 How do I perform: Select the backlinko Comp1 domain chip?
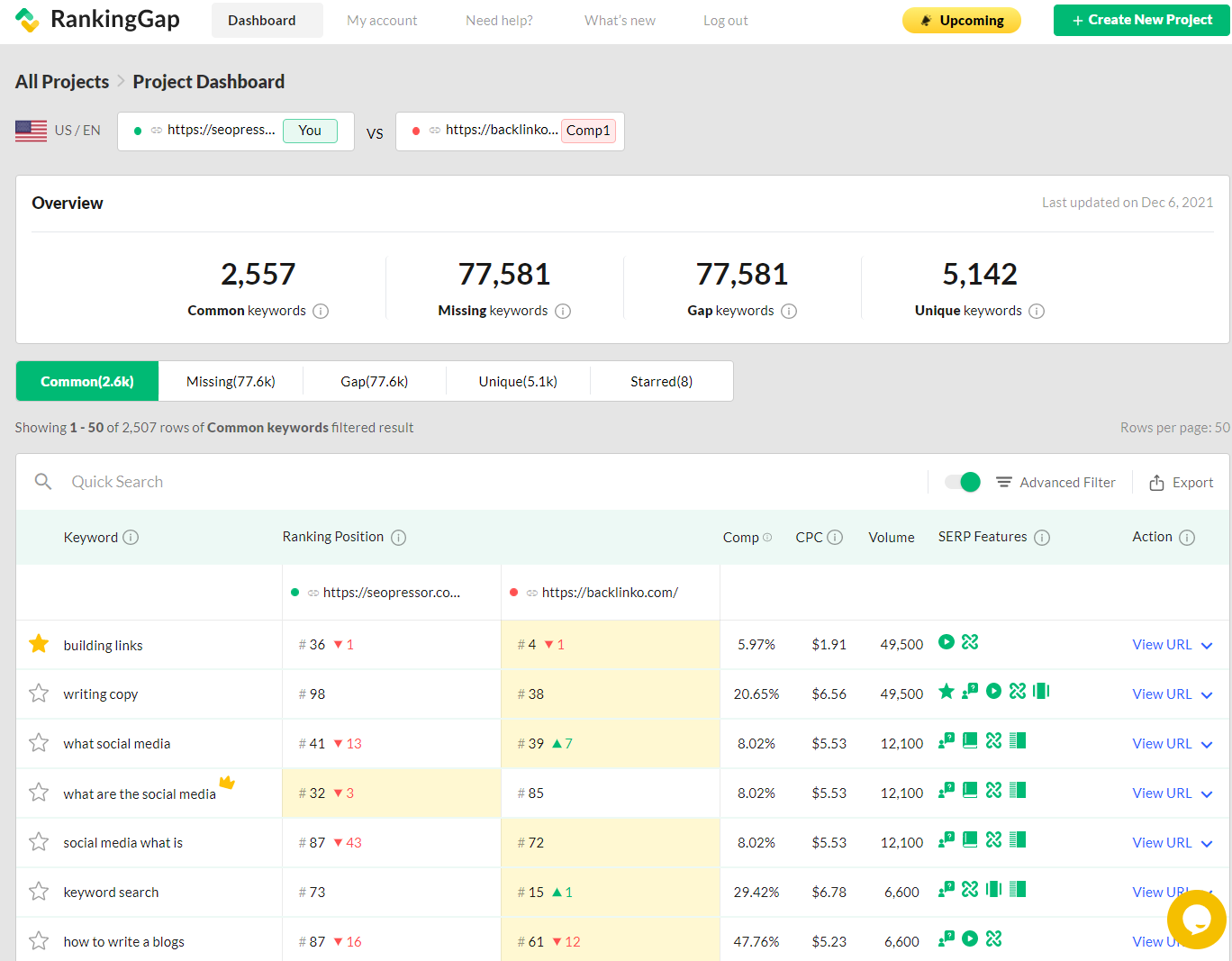click(x=510, y=131)
